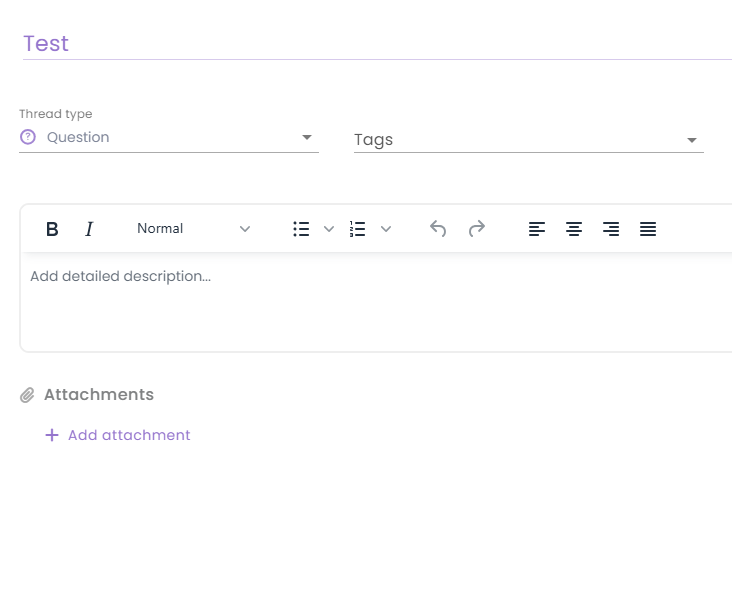Image resolution: width=732 pixels, height=595 pixels.
Task: Redo the last undone edit
Action: pos(477,229)
